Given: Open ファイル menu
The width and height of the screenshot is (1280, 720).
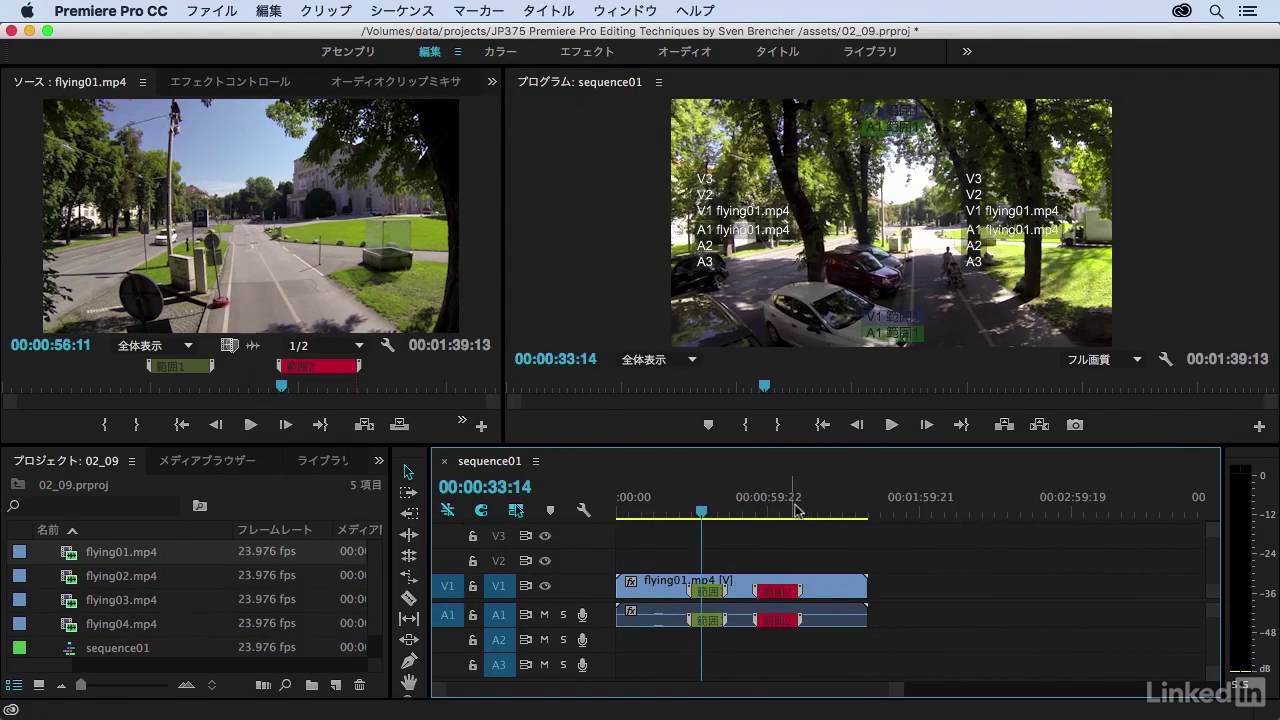Looking at the screenshot, I should tap(212, 11).
